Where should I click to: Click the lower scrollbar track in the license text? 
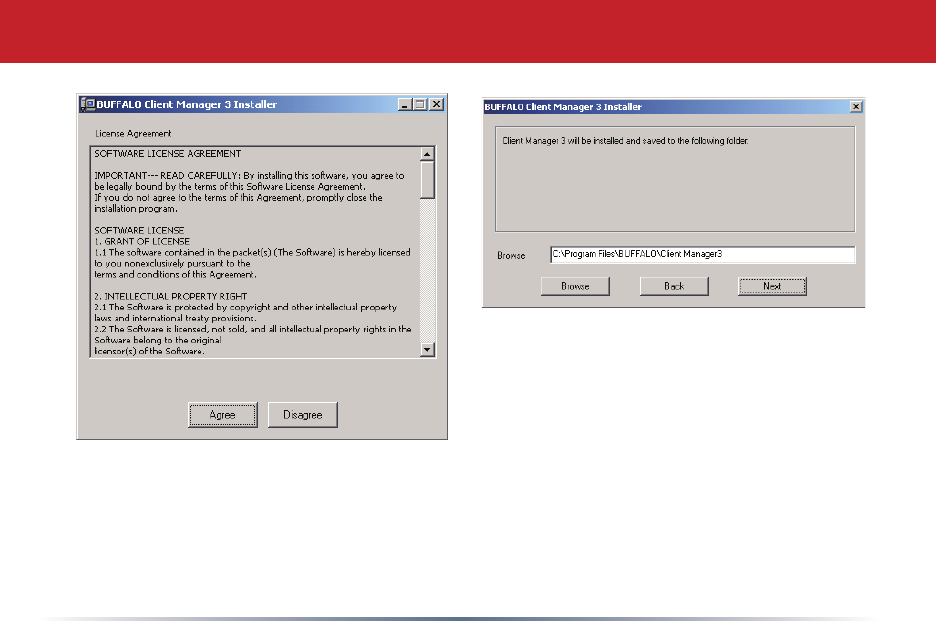pos(427,270)
